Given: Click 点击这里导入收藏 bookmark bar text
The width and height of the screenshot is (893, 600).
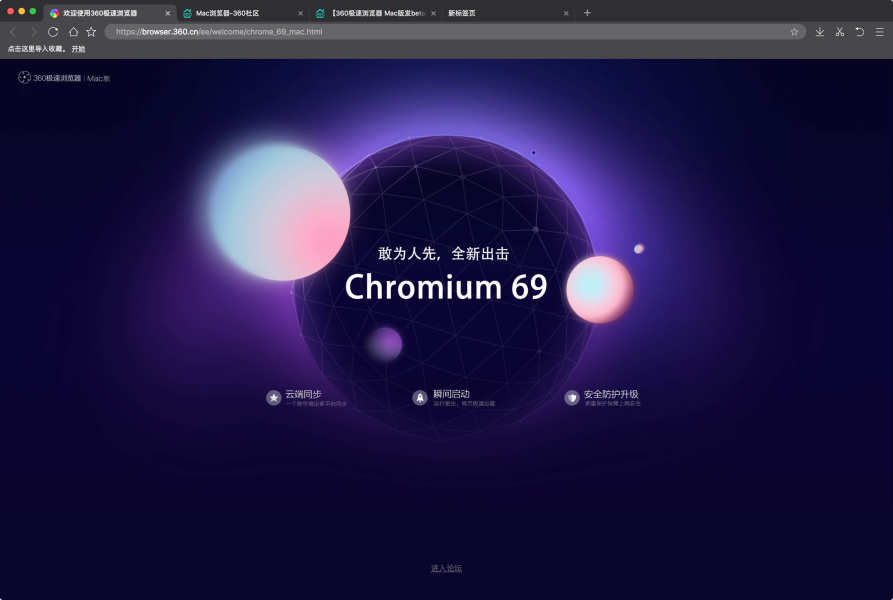Looking at the screenshot, I should click(x=37, y=50).
